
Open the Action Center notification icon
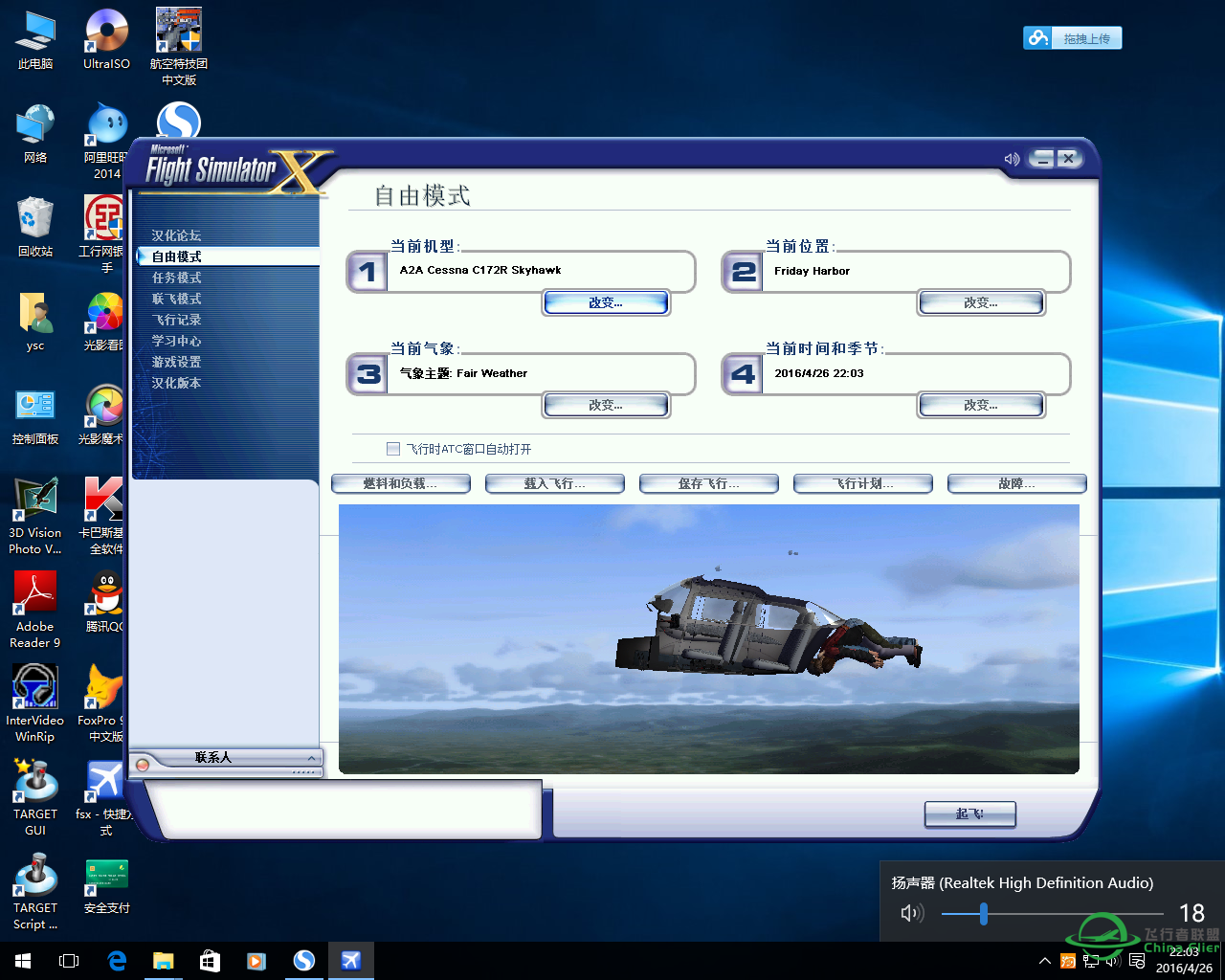pyautogui.click(x=1137, y=961)
